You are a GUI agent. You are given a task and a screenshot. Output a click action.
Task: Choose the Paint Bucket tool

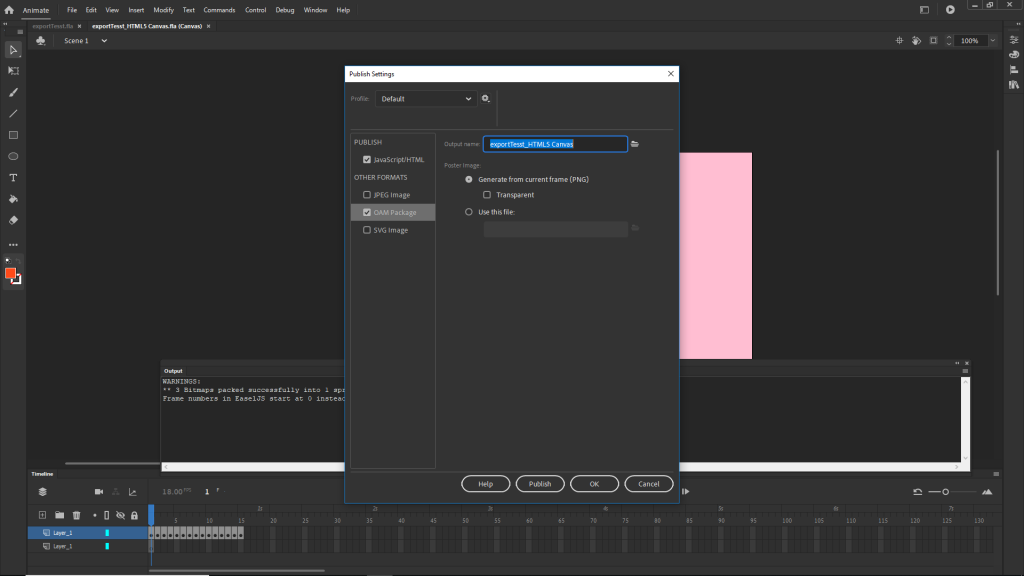14,199
